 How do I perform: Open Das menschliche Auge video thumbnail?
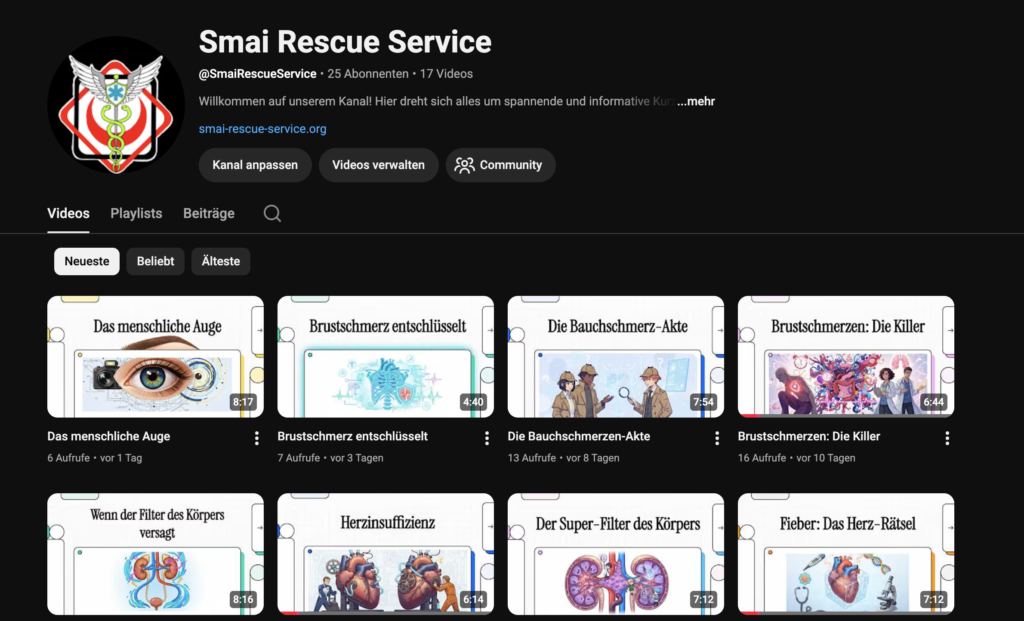[x=155, y=357]
